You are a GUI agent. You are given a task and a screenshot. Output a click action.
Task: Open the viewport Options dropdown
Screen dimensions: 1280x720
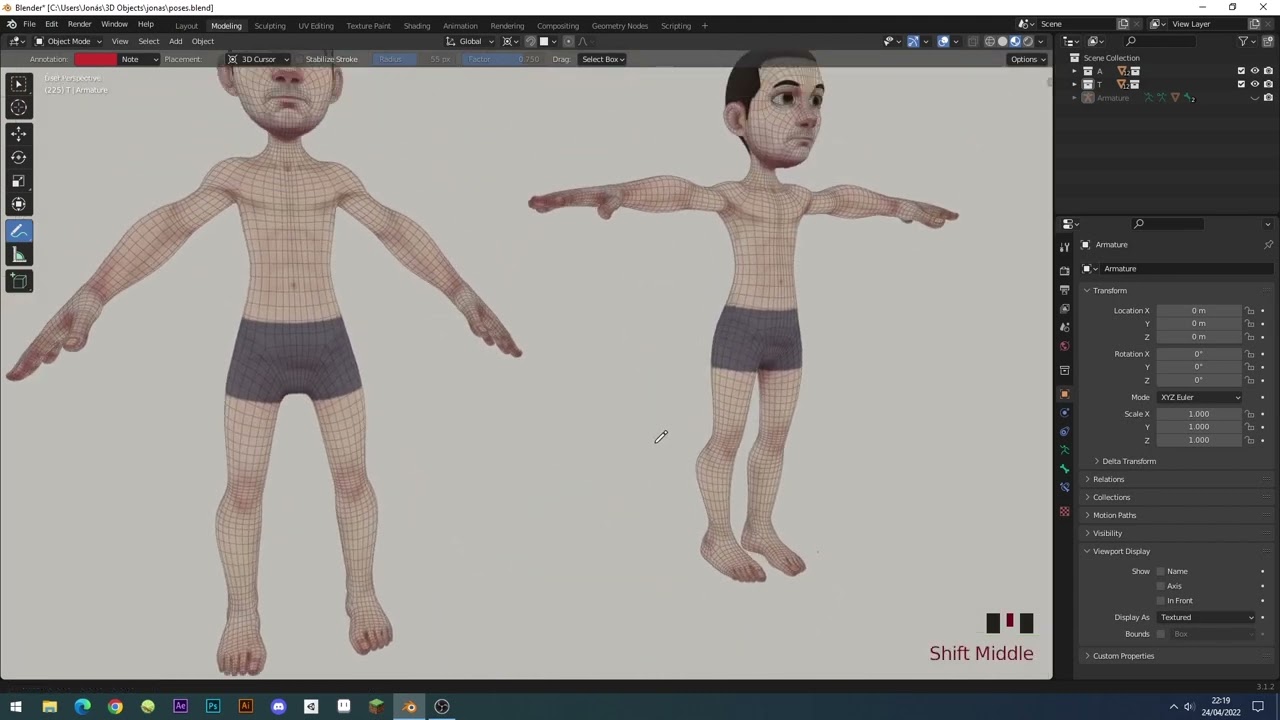[x=1027, y=59]
